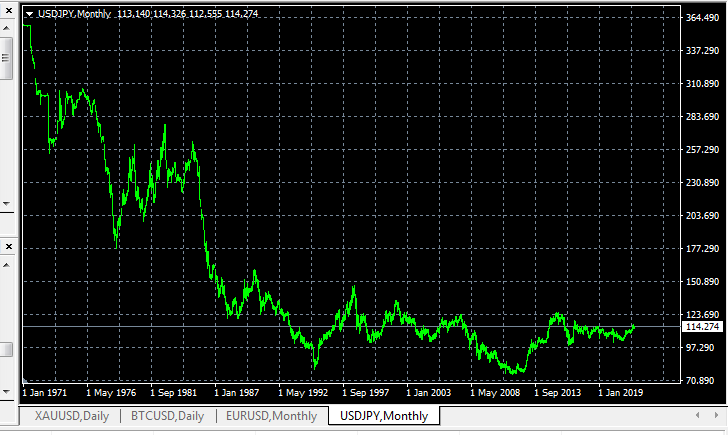This screenshot has width=728, height=435.
Task: Click the triangle marker before USDJPY title
Action: point(29,14)
